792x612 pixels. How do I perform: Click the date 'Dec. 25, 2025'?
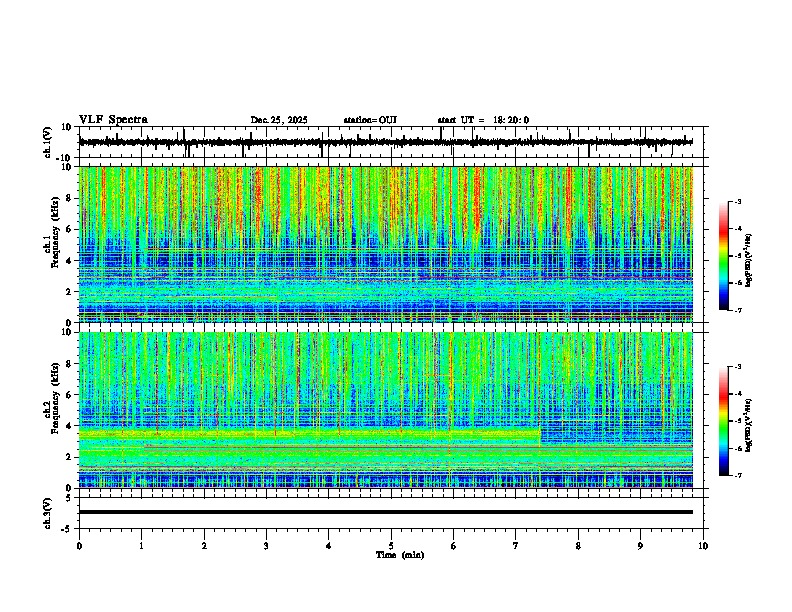[x=279, y=120]
